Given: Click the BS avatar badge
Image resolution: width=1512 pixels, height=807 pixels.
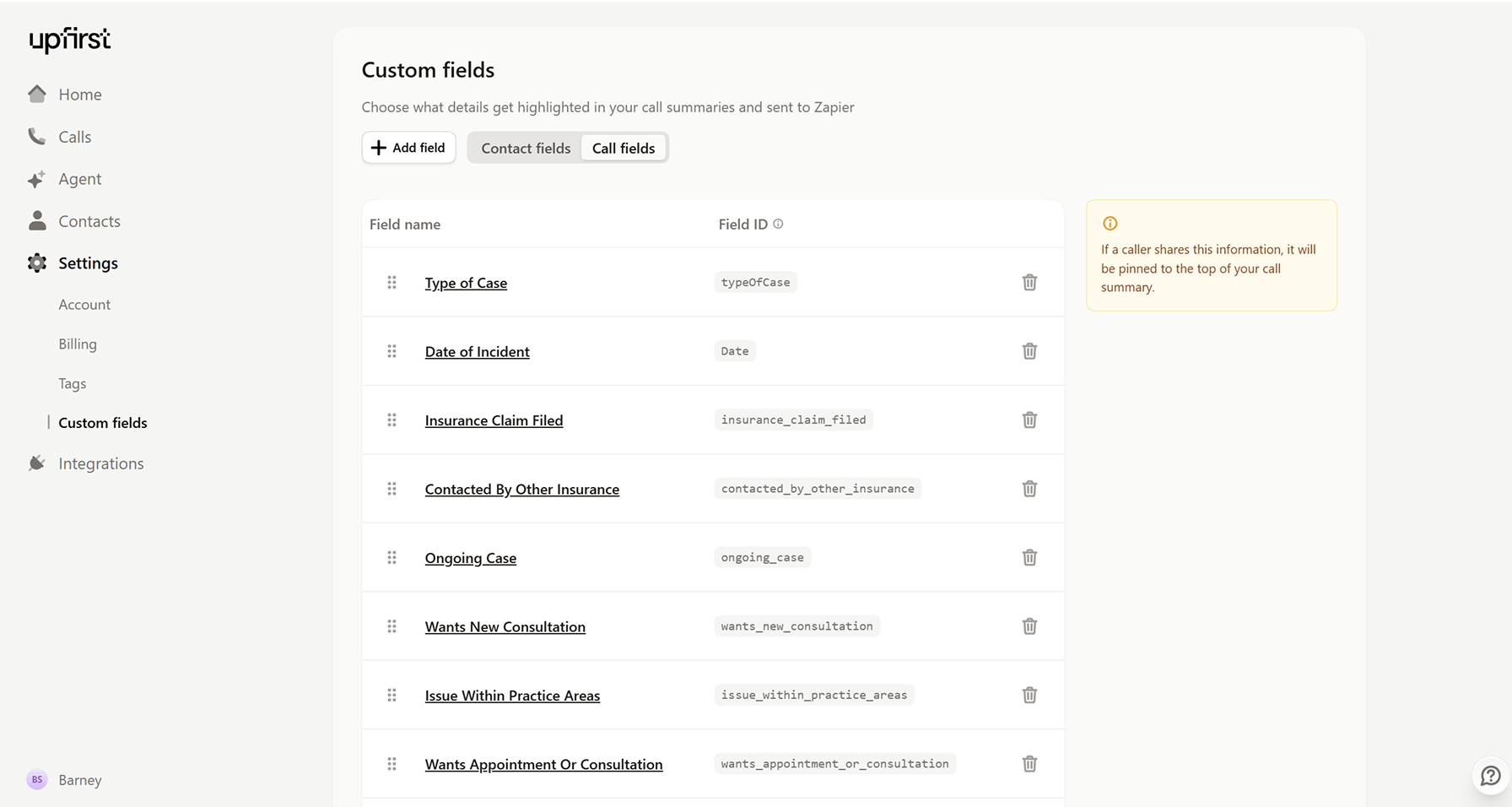Looking at the screenshot, I should pyautogui.click(x=37, y=780).
